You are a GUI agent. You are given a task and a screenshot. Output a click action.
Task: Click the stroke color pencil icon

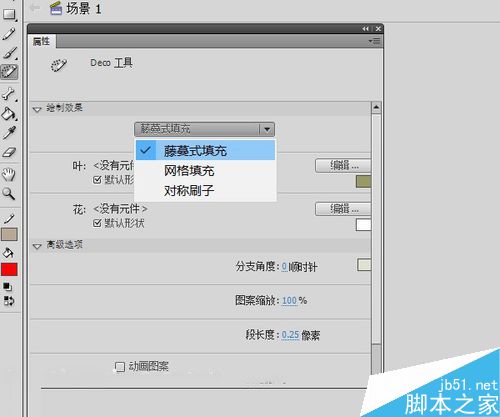[9, 219]
